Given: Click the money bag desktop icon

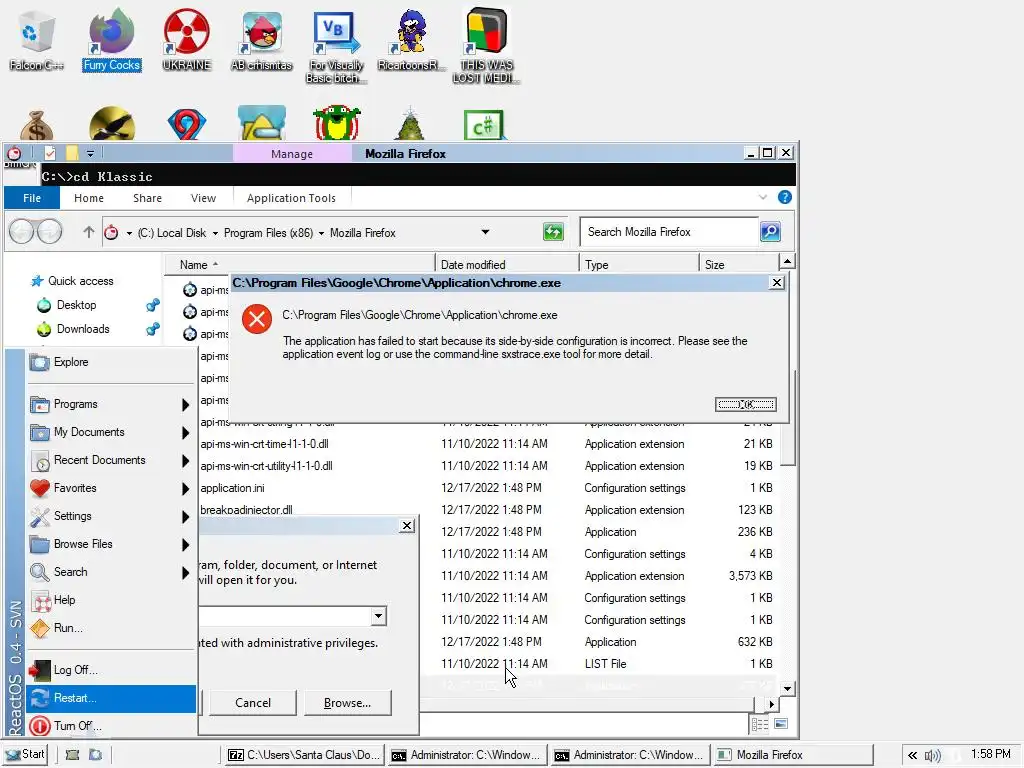Looking at the screenshot, I should click(x=37, y=124).
